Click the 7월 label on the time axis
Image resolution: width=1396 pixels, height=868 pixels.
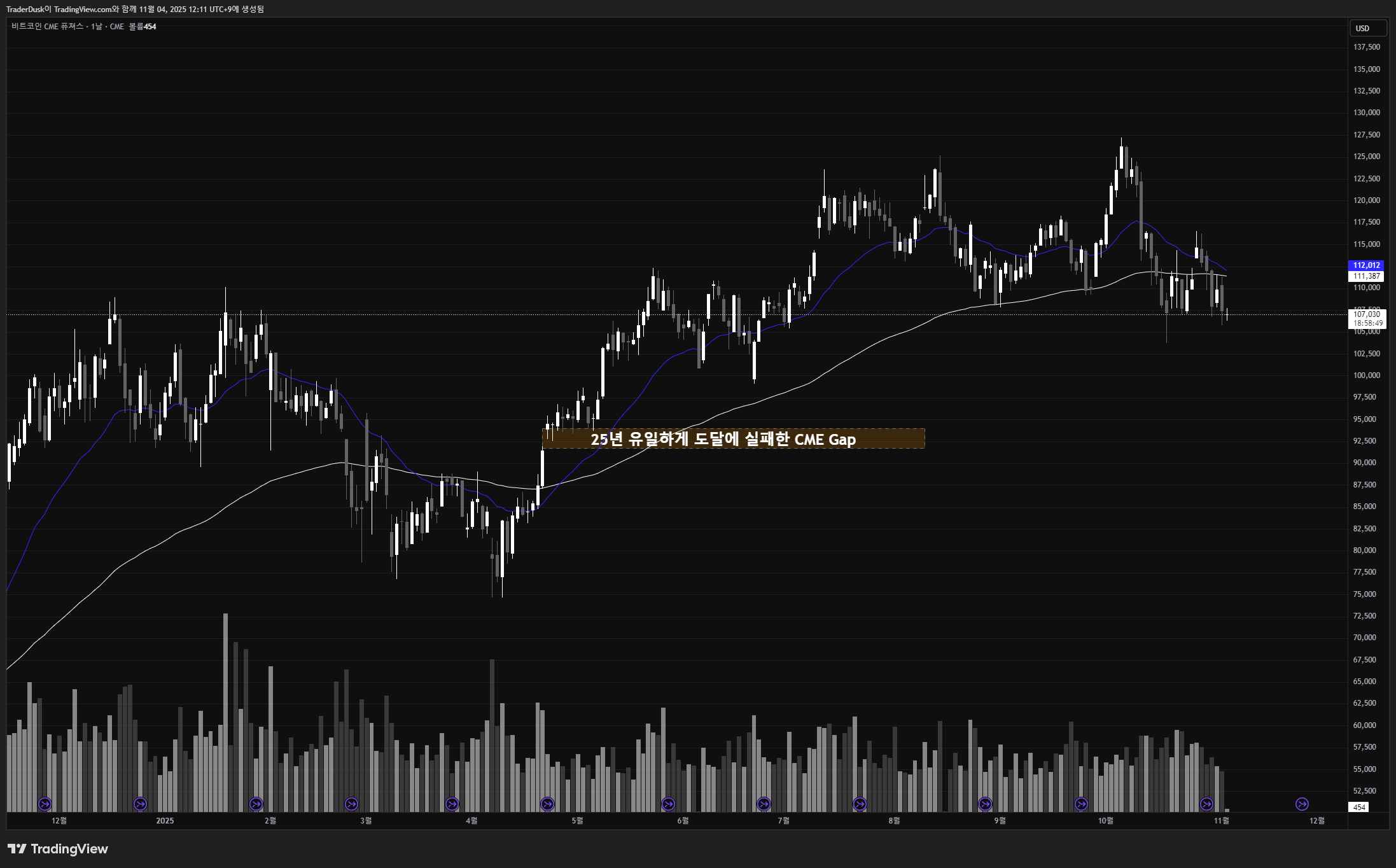(783, 820)
